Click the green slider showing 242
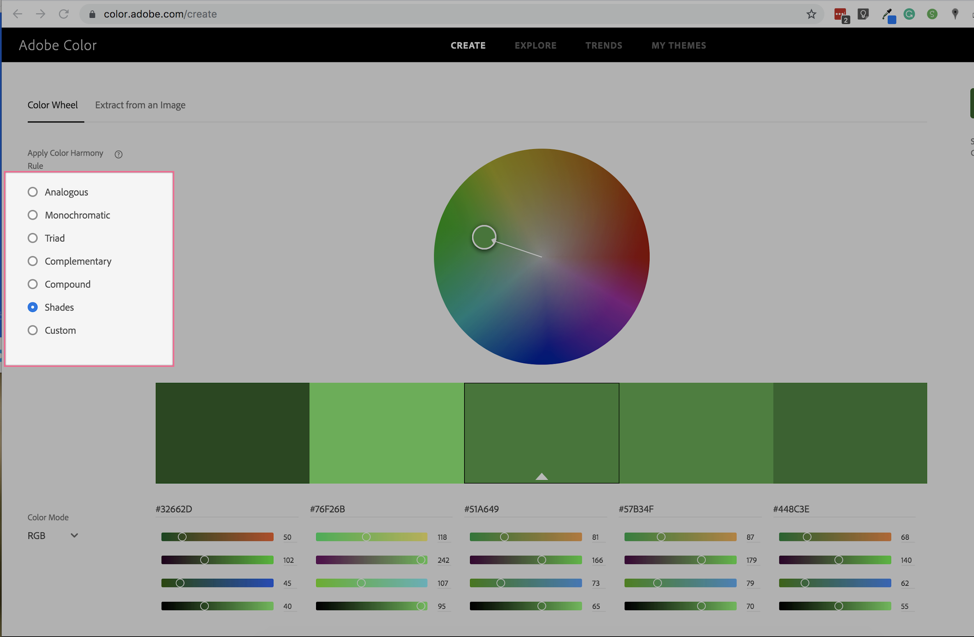This screenshot has width=974, height=637. [371, 560]
